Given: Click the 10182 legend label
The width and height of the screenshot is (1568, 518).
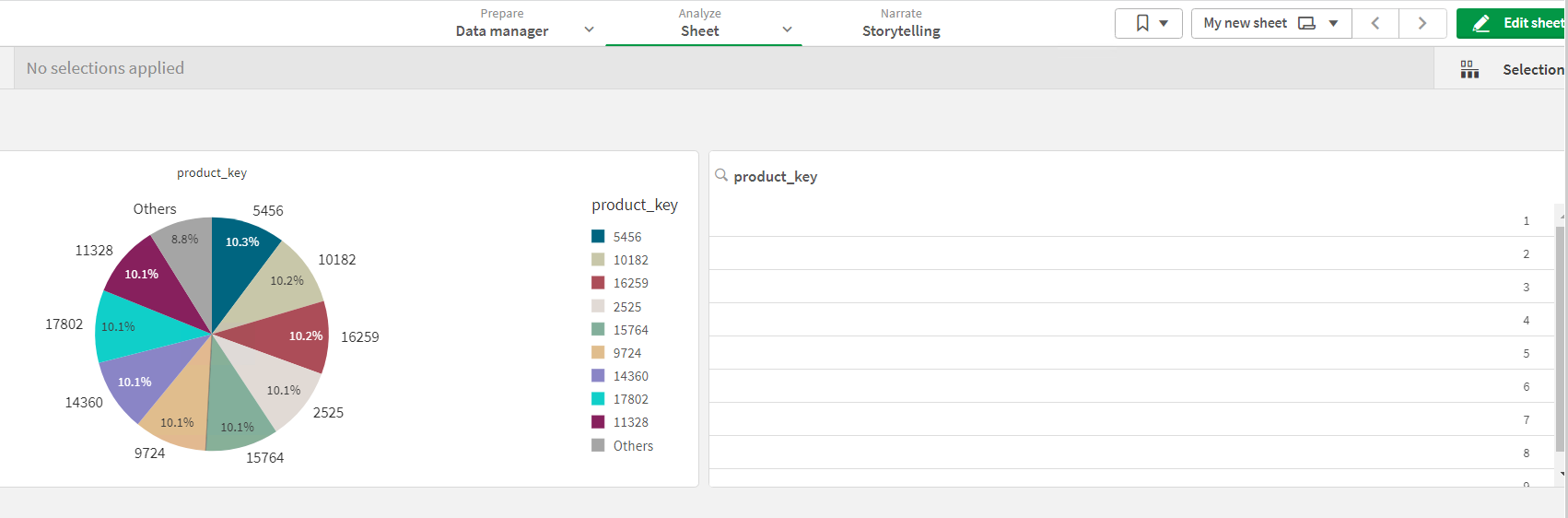Looking at the screenshot, I should pyautogui.click(x=631, y=260).
